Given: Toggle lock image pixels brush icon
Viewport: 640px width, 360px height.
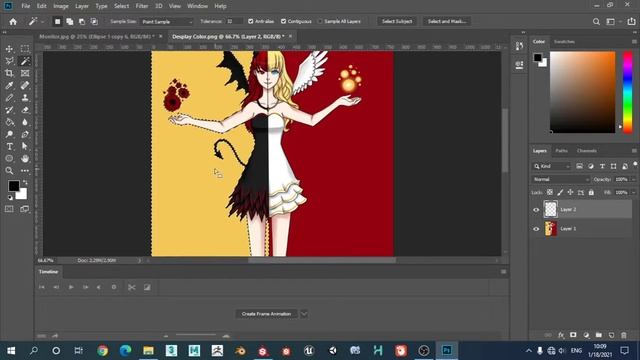Looking at the screenshot, I should click(x=560, y=192).
